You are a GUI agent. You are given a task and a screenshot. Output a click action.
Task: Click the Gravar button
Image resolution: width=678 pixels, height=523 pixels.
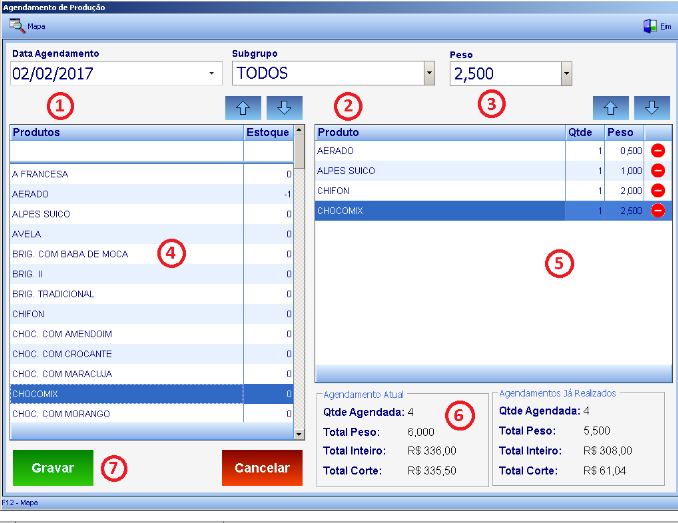tap(53, 468)
